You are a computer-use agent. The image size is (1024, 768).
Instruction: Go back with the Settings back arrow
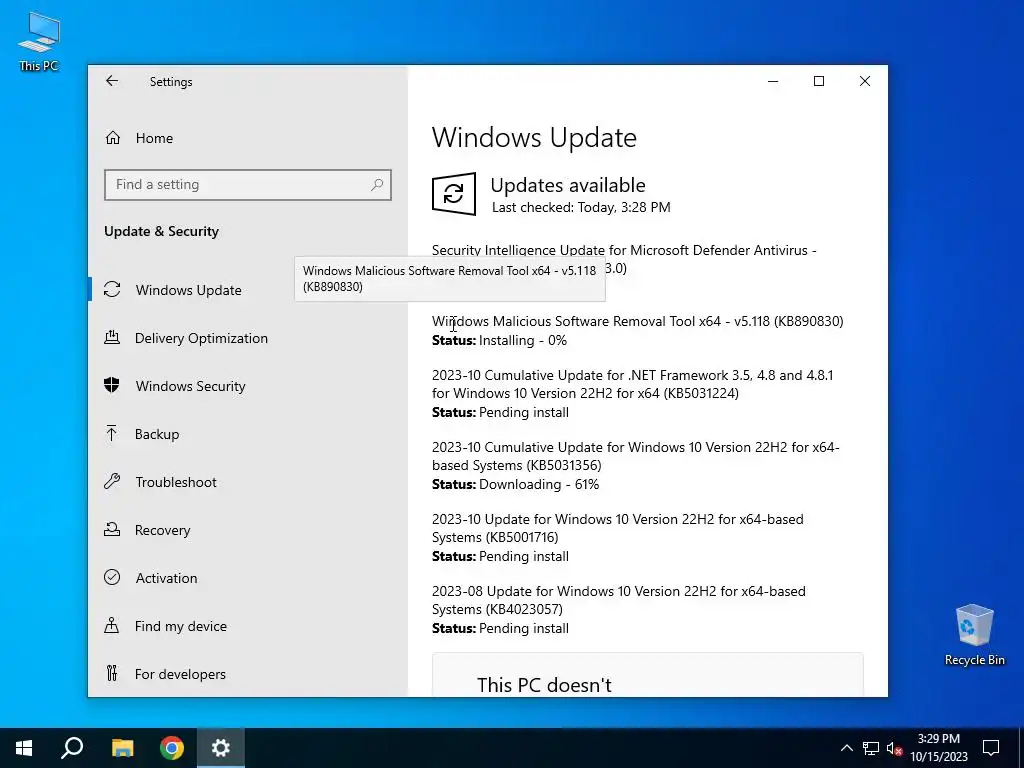(x=112, y=80)
